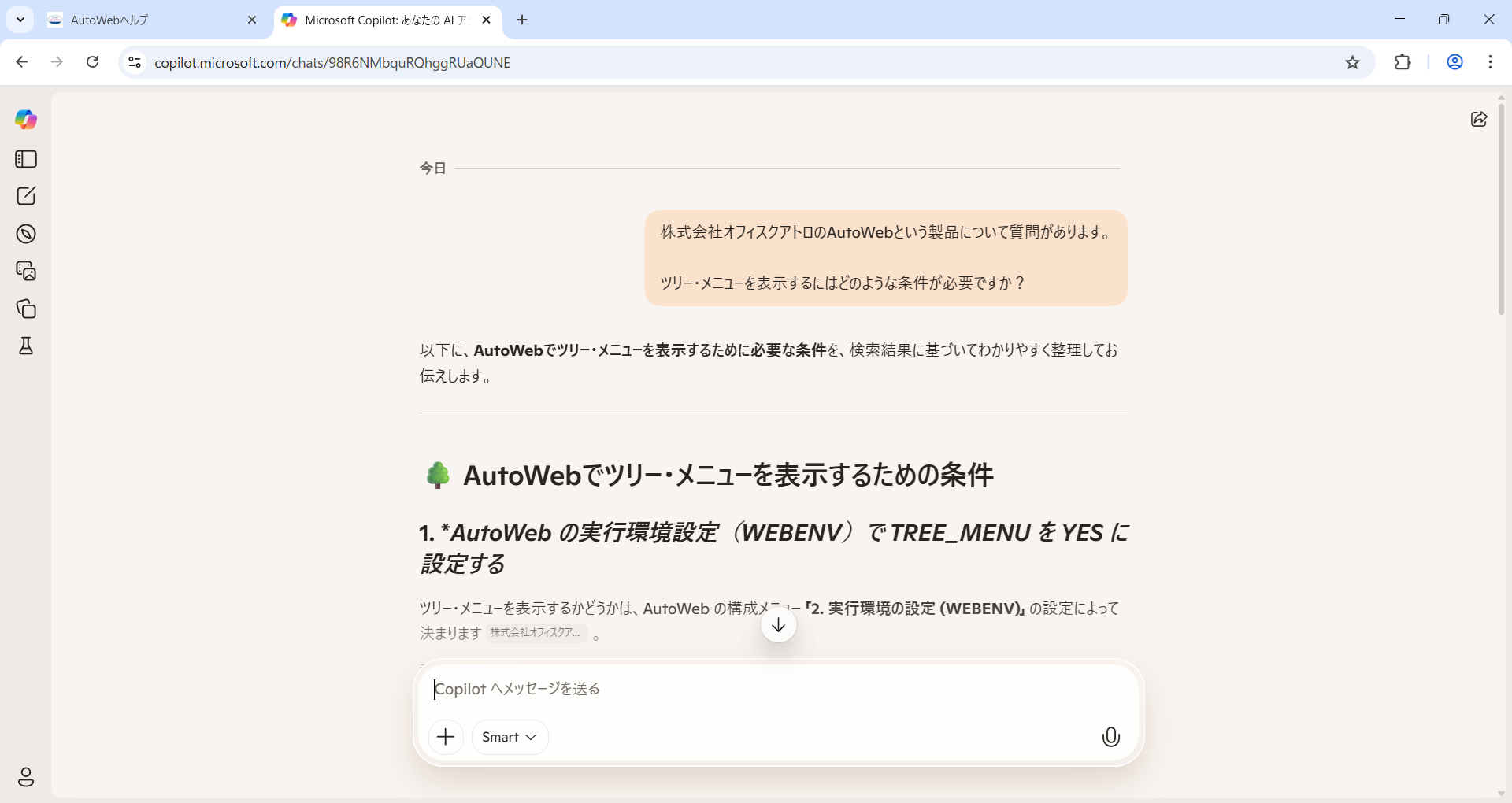1512x803 pixels.
Task: Click the scroll-to-bottom arrow button
Action: point(778,625)
